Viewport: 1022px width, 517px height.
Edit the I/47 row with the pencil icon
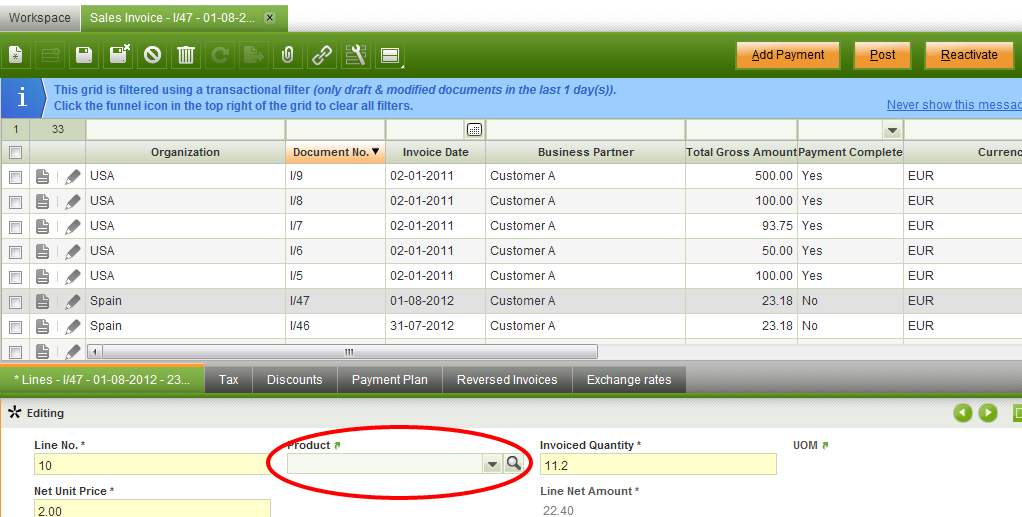[x=73, y=301]
